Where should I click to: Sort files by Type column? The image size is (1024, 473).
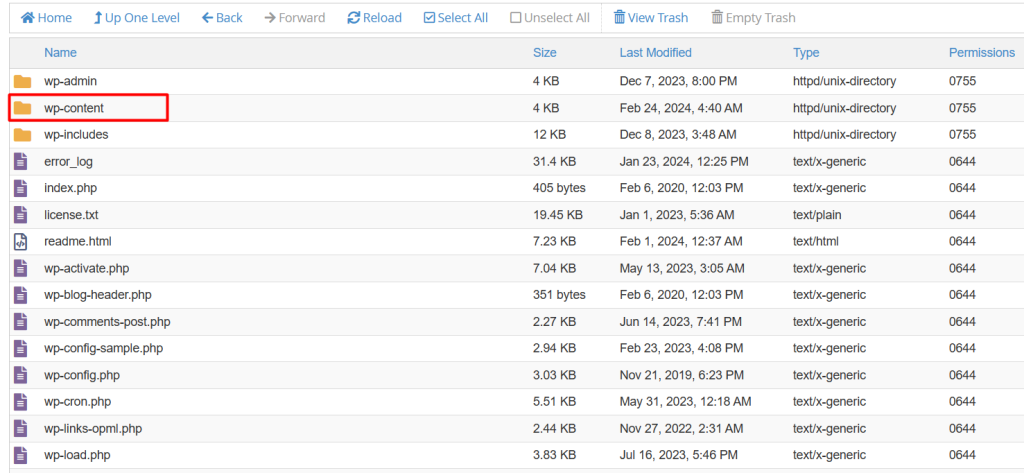(x=806, y=53)
